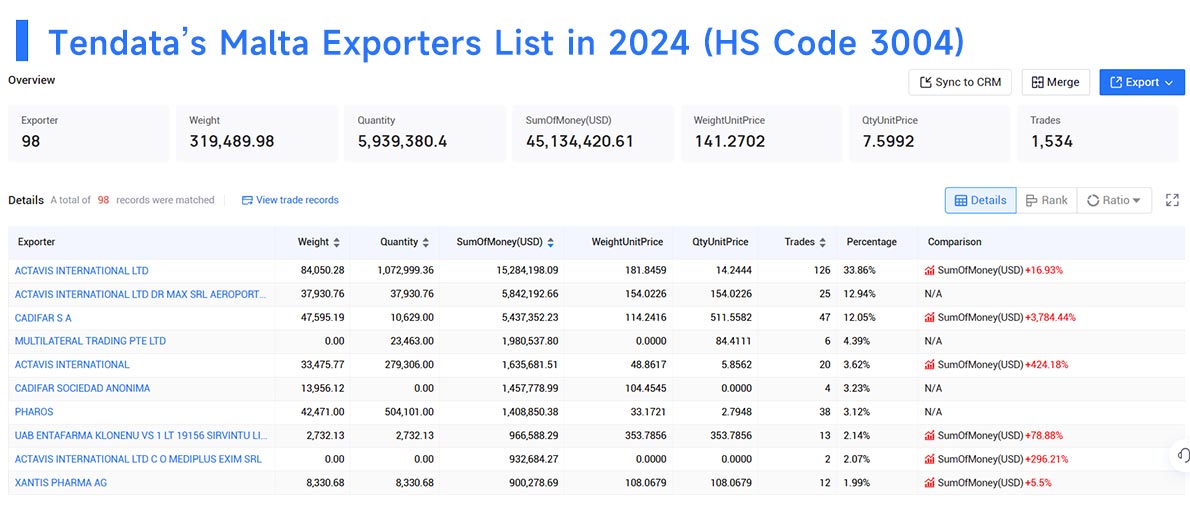Image resolution: width=1190 pixels, height=507 pixels.
Task: Click weight cell 47,595.19
Action: coord(322,317)
